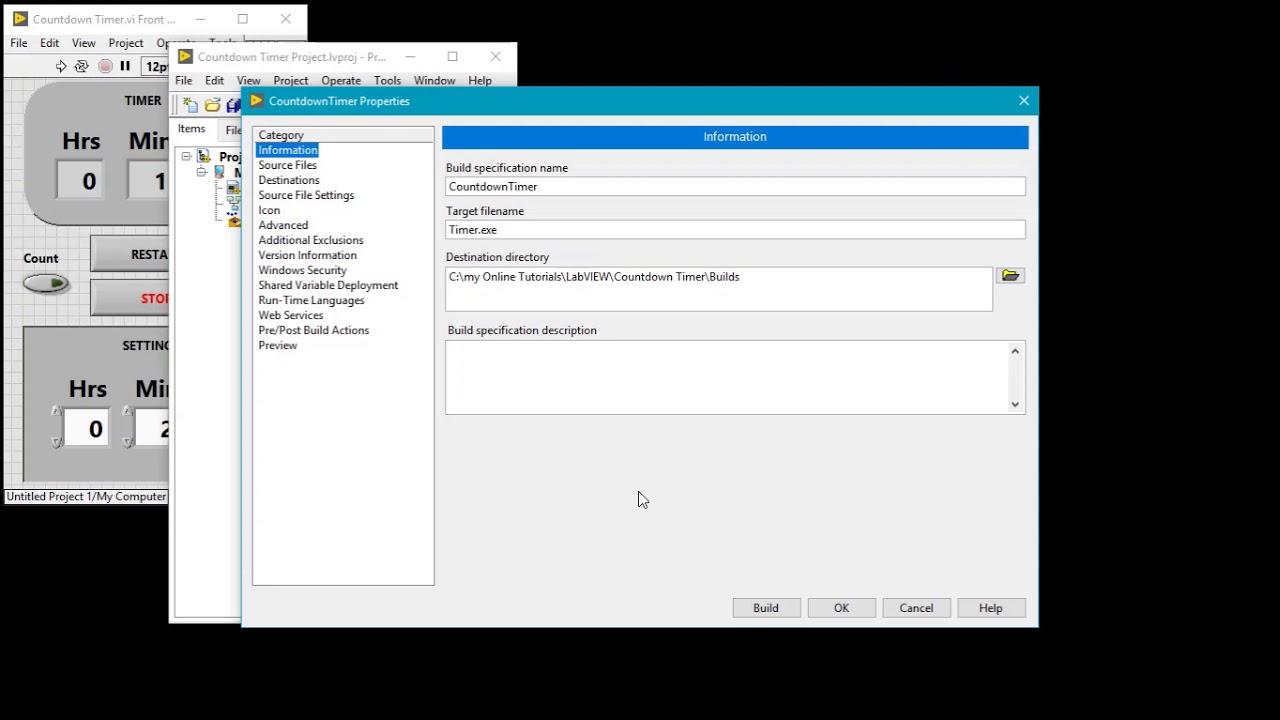Switch to the Items tab in project window
The width and height of the screenshot is (1280, 720).
(x=191, y=129)
